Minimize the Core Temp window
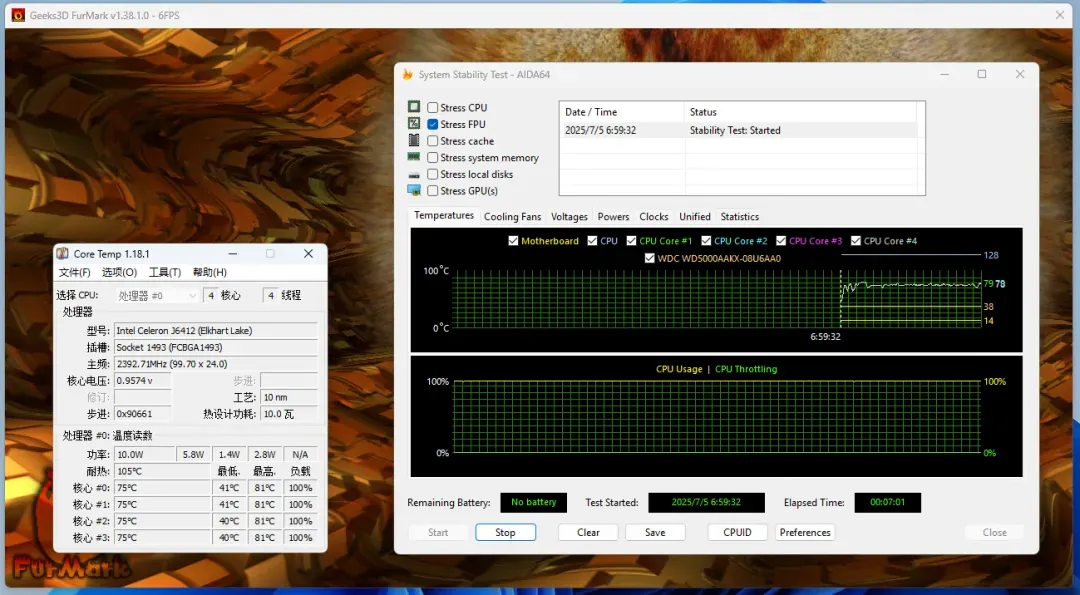 tap(233, 254)
